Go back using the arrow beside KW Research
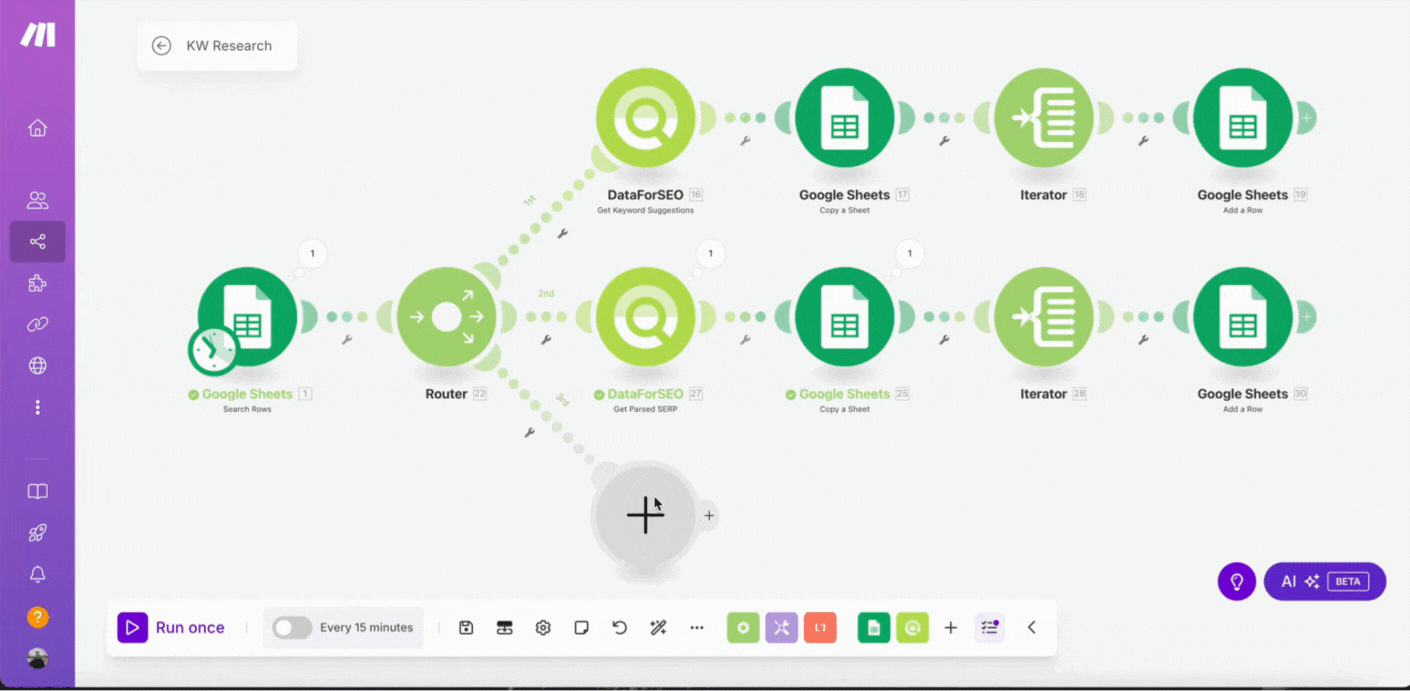 pos(161,45)
